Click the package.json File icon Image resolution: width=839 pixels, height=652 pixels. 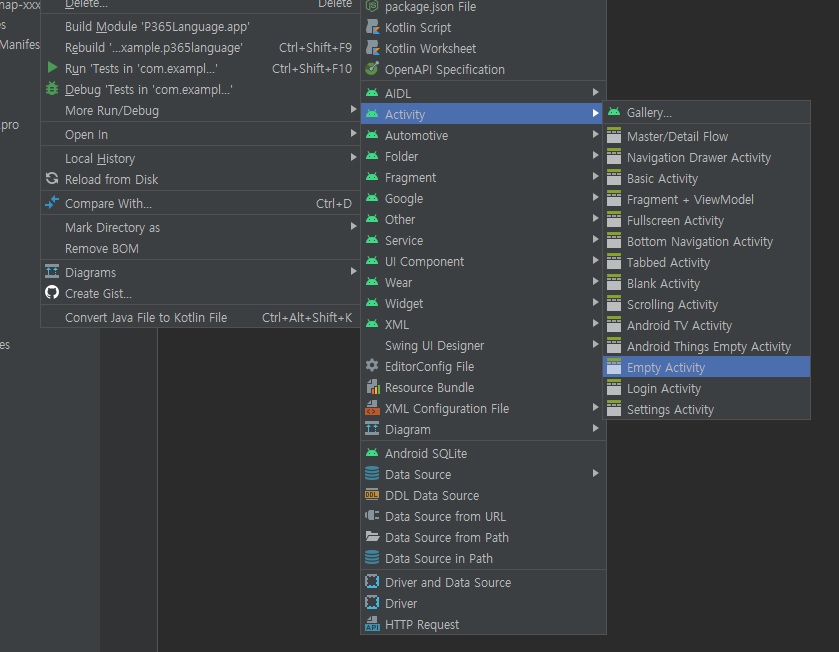(x=372, y=6)
